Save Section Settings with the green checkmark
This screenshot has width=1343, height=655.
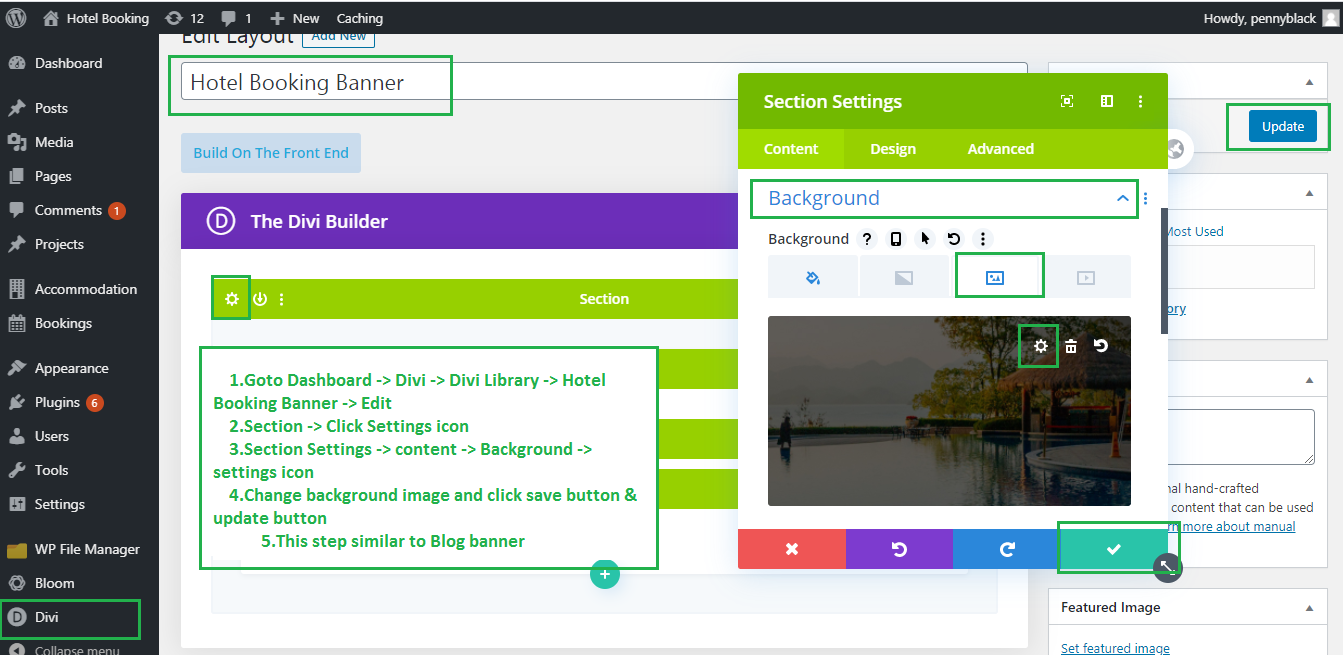pos(1114,549)
